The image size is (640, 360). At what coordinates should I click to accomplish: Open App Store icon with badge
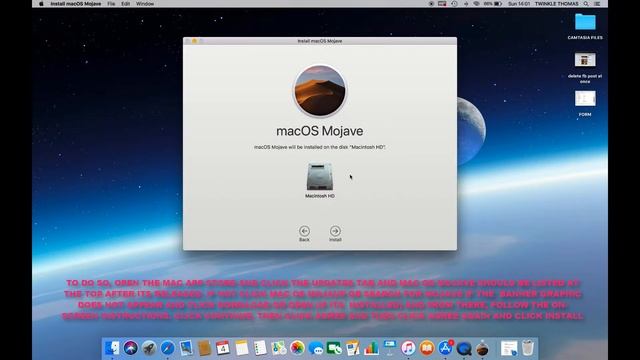445,348
